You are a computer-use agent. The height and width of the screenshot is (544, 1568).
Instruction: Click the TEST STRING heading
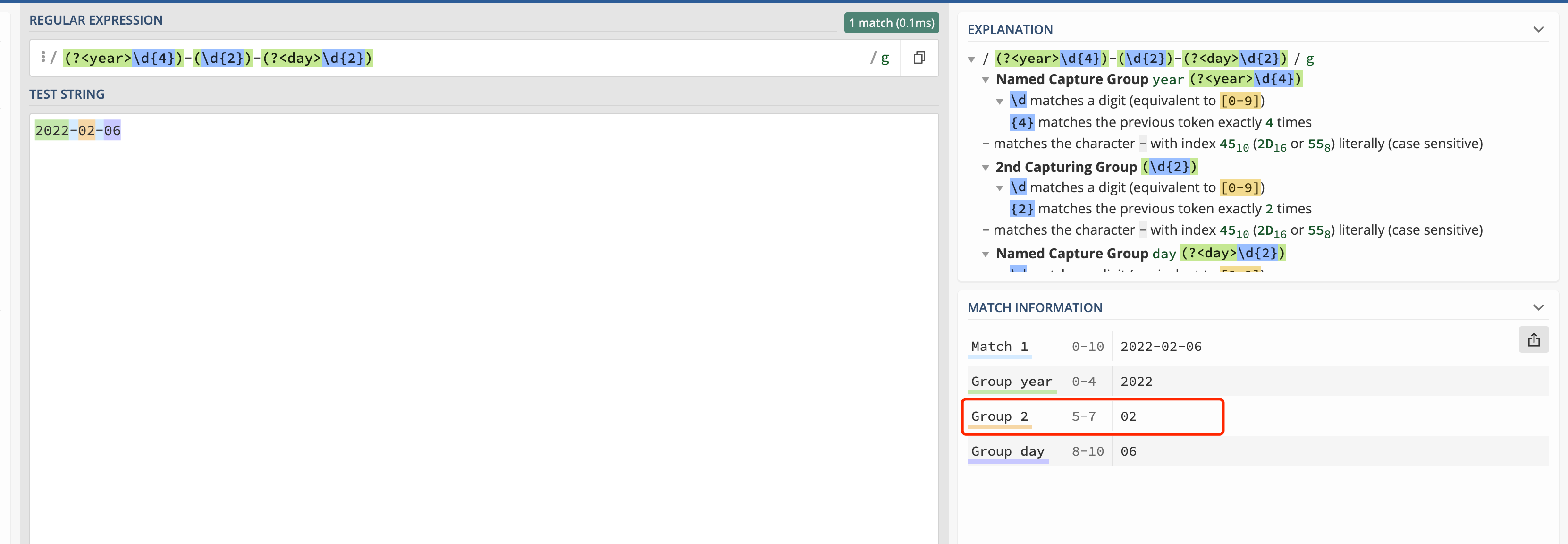(x=67, y=94)
